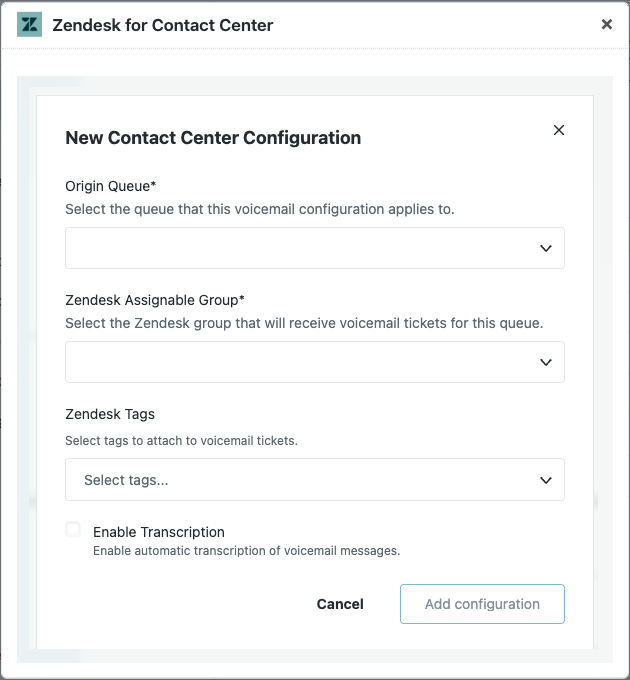630x680 pixels.
Task: Enable the Transcription checkbox
Action: (x=73, y=530)
